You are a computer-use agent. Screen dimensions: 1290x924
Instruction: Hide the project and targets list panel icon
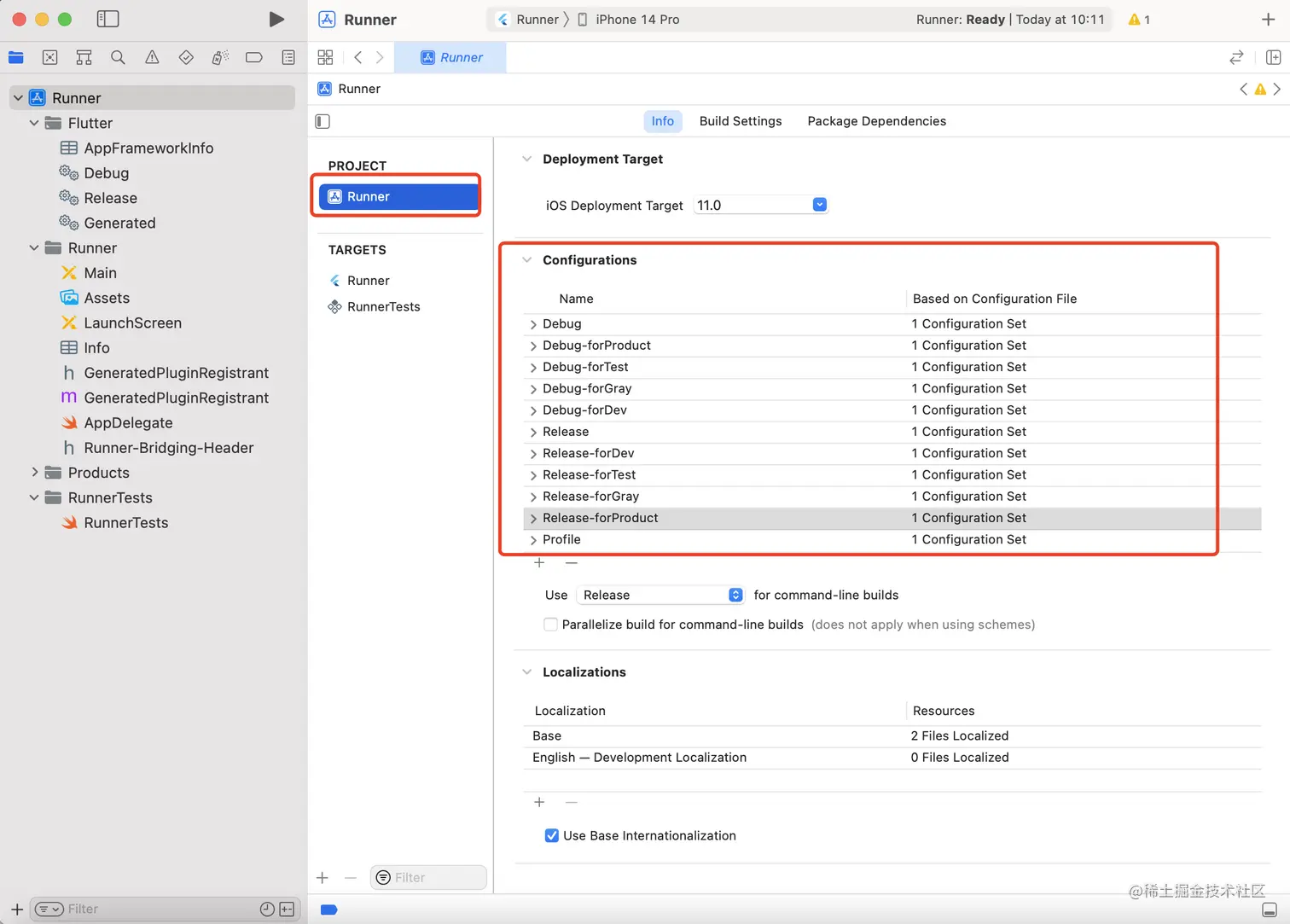[322, 121]
